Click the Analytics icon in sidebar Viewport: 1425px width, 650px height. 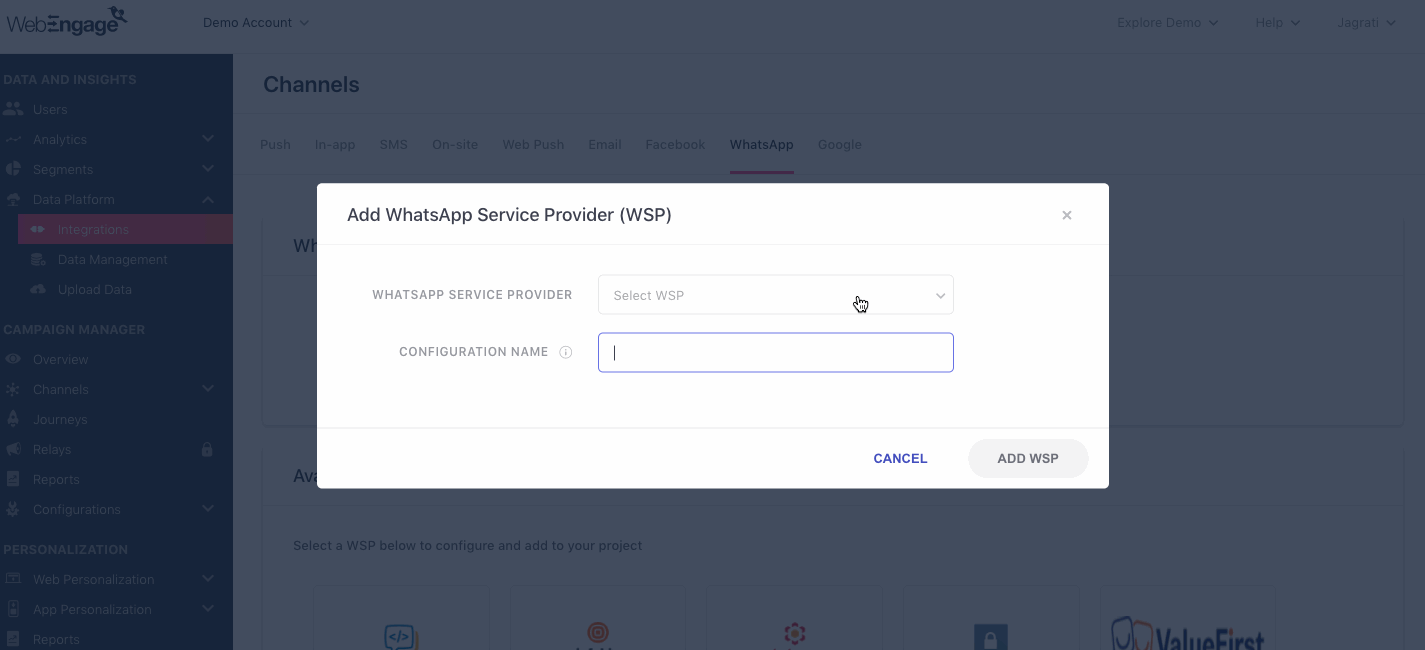coord(13,139)
